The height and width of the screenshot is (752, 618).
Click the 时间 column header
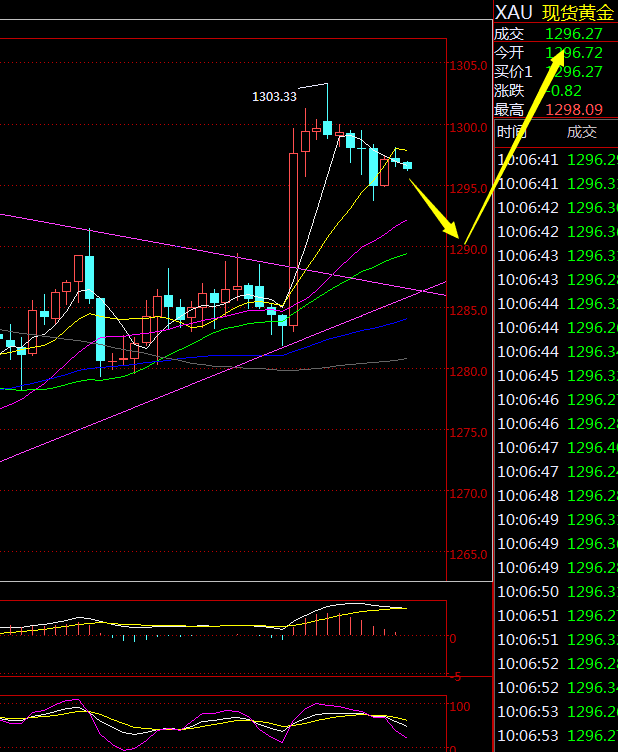point(511,132)
